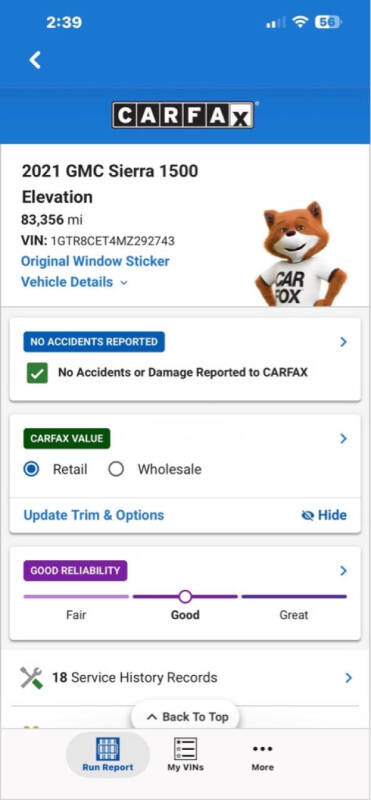Image resolution: width=371 pixels, height=800 pixels.
Task: Tap the Car Fox mascot image
Action: 300,254
